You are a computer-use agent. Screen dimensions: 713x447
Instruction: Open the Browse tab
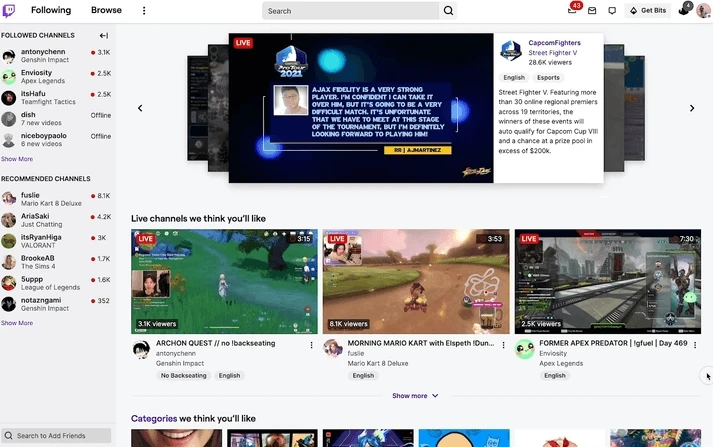(x=106, y=10)
